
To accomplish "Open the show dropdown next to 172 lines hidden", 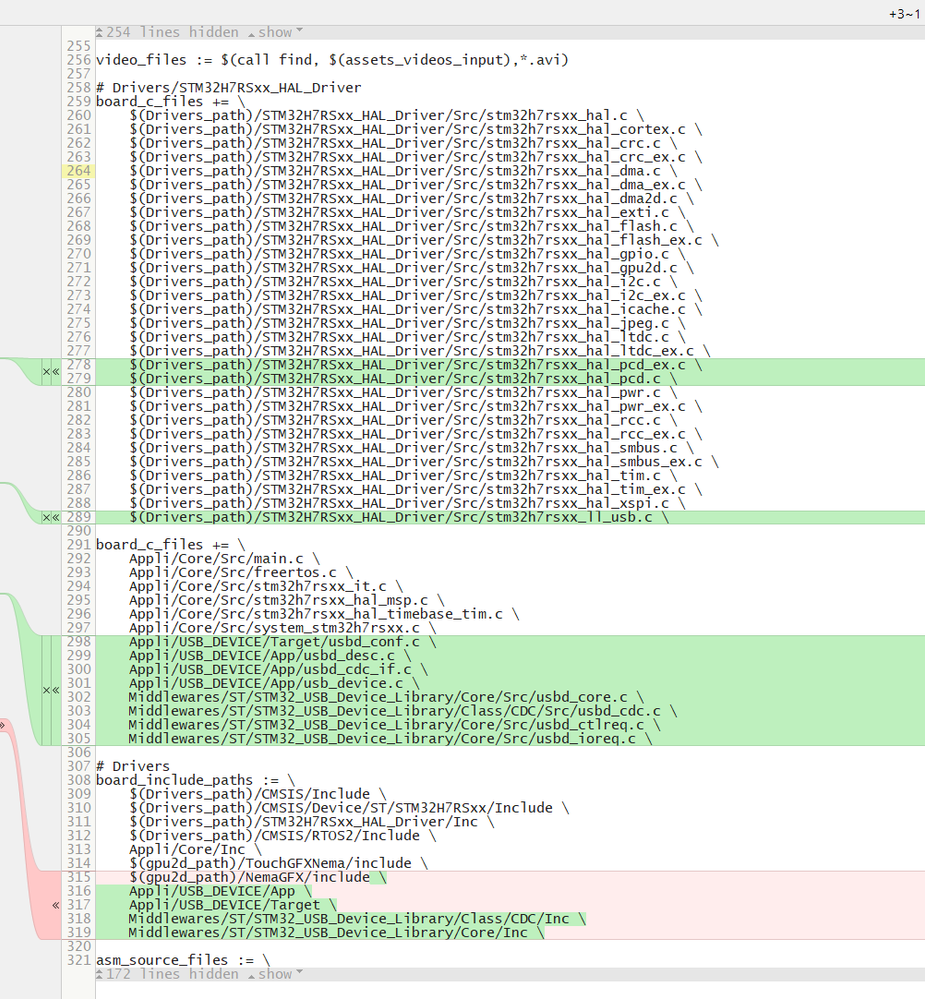I will (275, 974).
